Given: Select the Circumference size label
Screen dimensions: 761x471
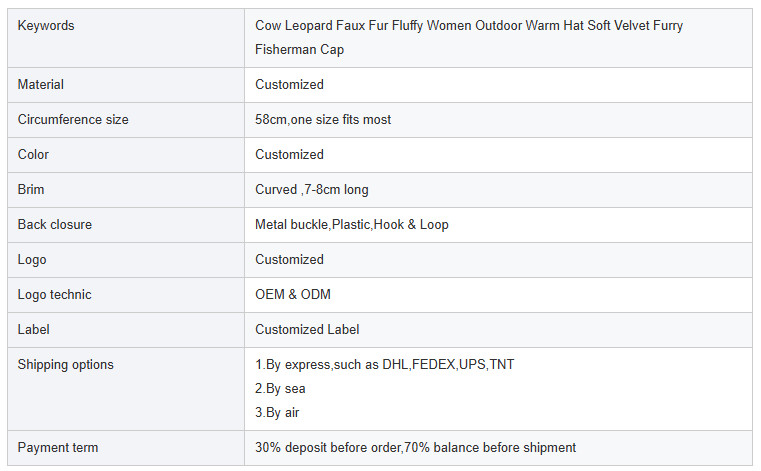Looking at the screenshot, I should pyautogui.click(x=73, y=120).
